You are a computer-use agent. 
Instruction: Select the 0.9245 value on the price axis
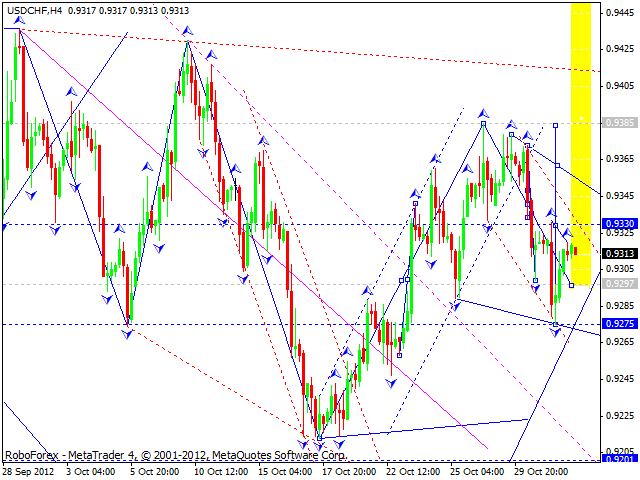[618, 378]
